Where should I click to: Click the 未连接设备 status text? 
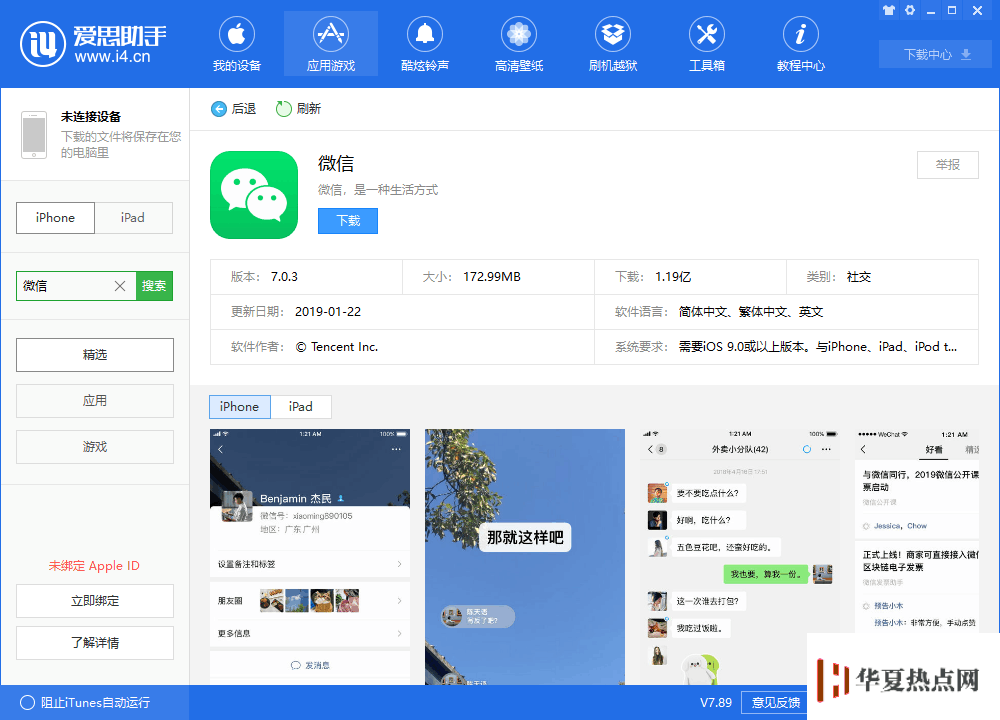(x=91, y=117)
